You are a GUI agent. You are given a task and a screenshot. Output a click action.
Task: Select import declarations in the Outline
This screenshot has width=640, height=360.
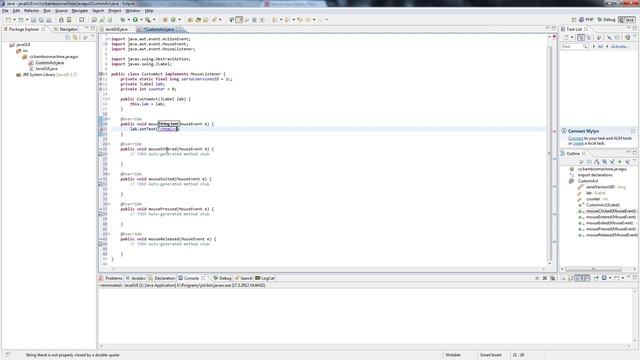point(595,175)
